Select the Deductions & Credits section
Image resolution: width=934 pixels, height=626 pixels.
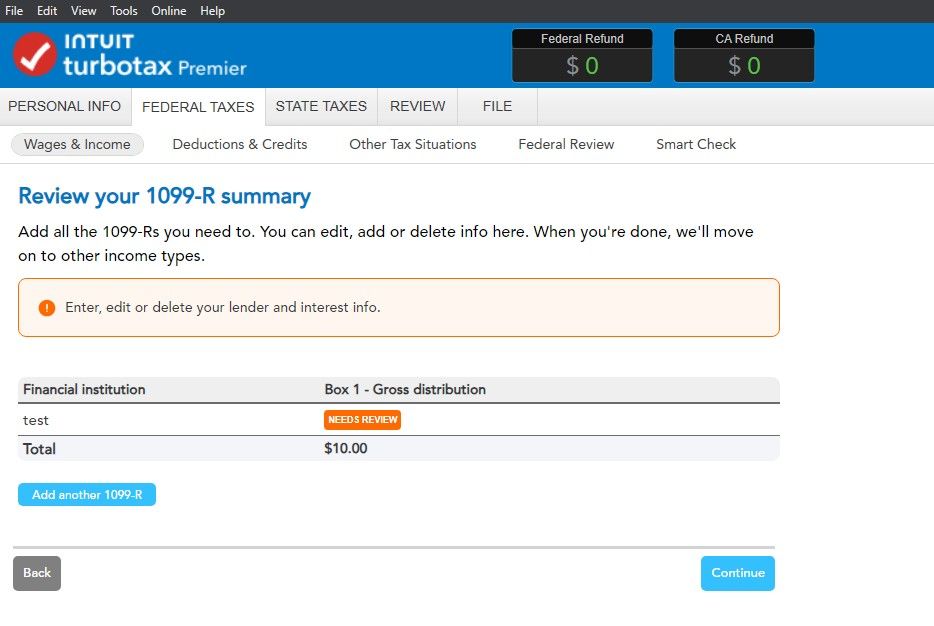(x=240, y=145)
